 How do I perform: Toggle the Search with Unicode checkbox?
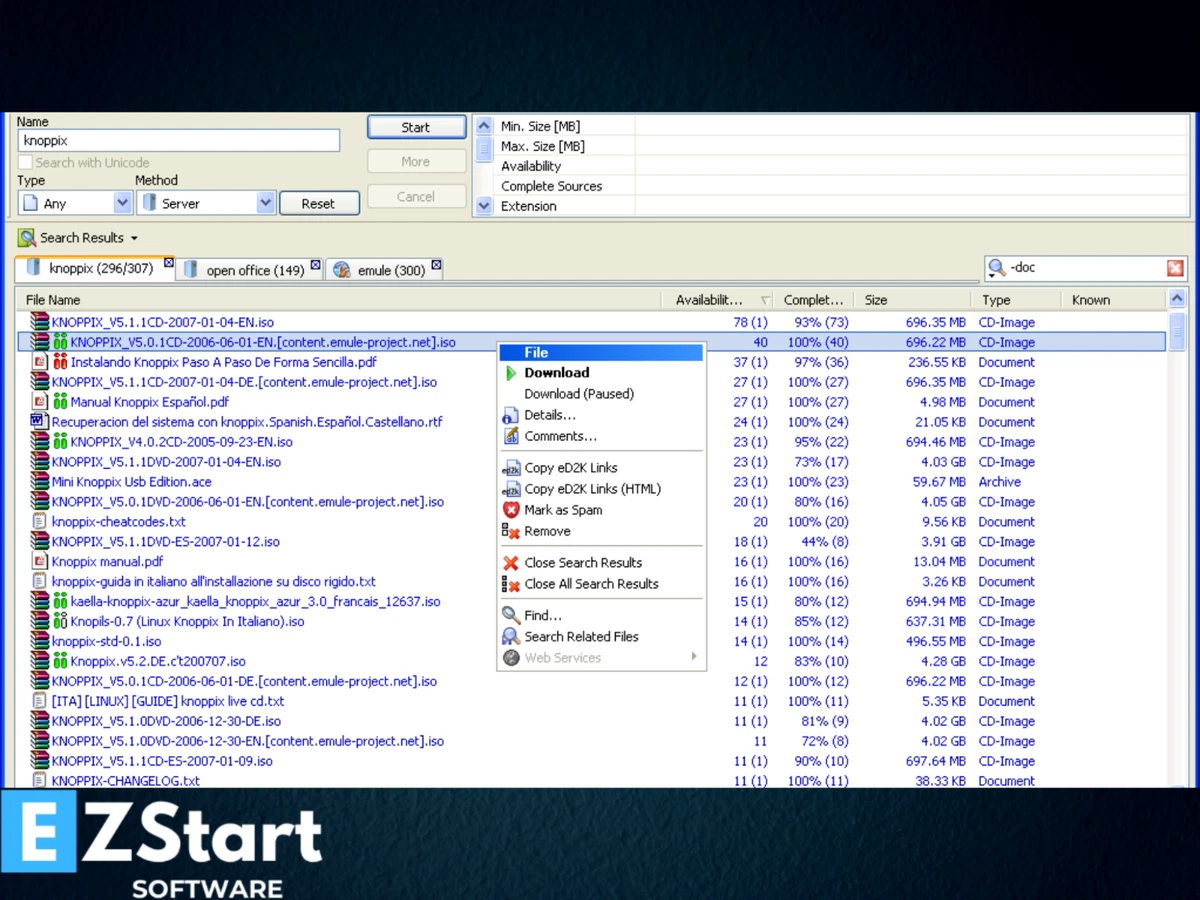click(26, 162)
